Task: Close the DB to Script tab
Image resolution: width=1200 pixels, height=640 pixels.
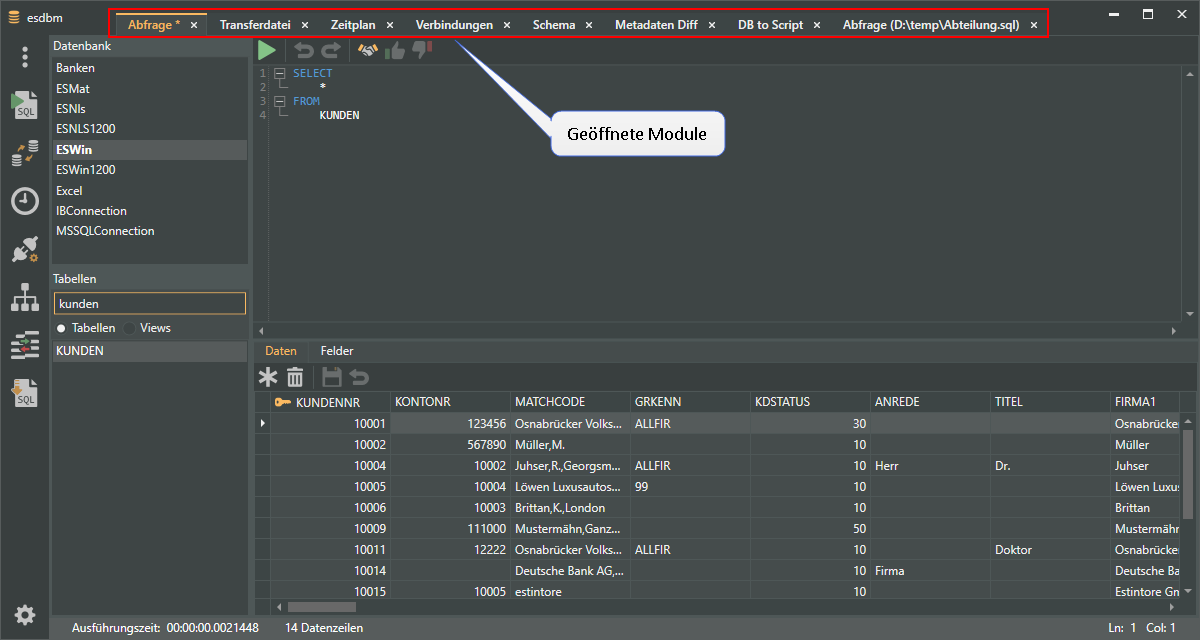Action: tap(817, 25)
